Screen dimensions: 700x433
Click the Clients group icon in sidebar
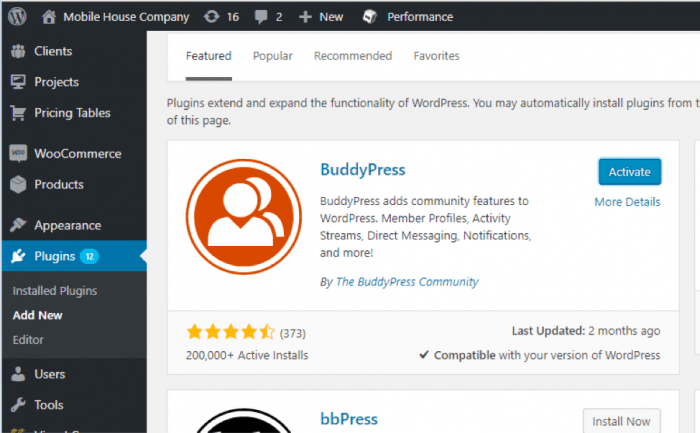(x=18, y=51)
